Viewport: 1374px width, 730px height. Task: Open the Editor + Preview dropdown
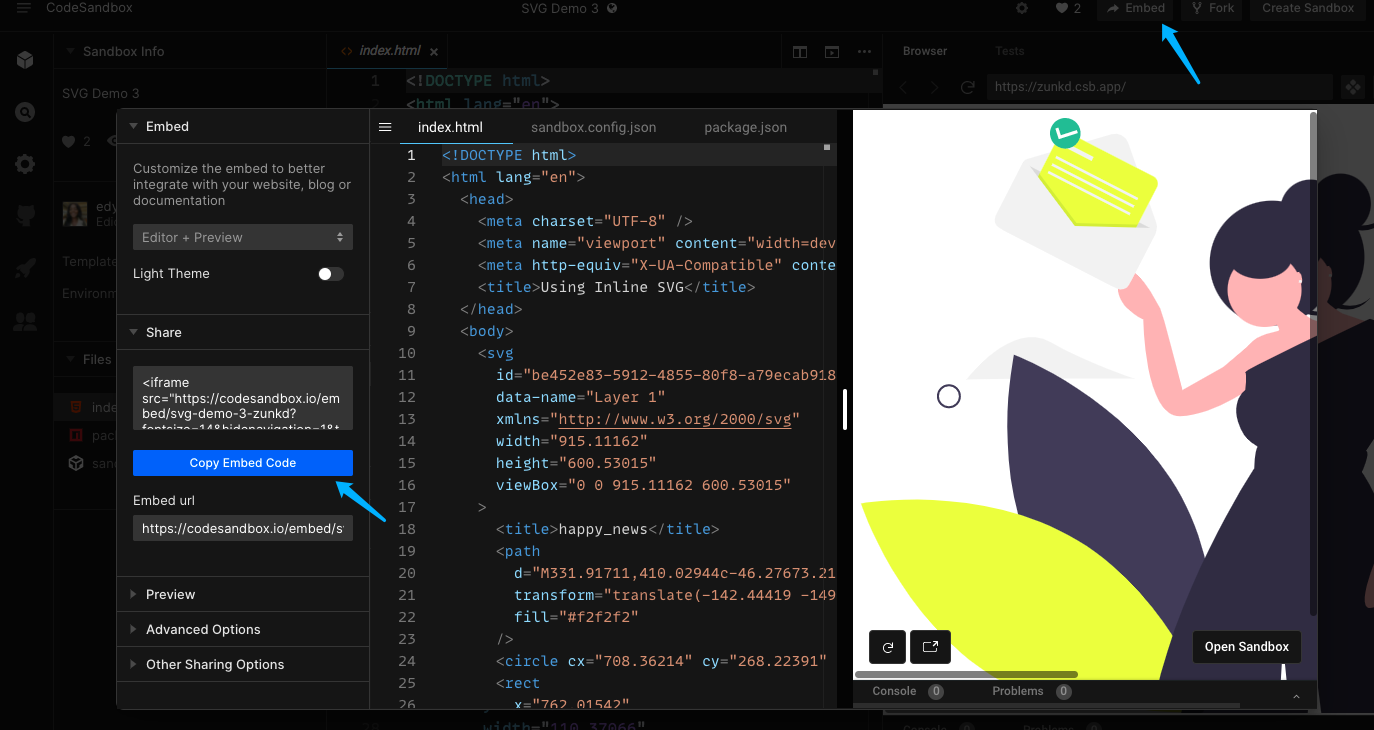243,237
